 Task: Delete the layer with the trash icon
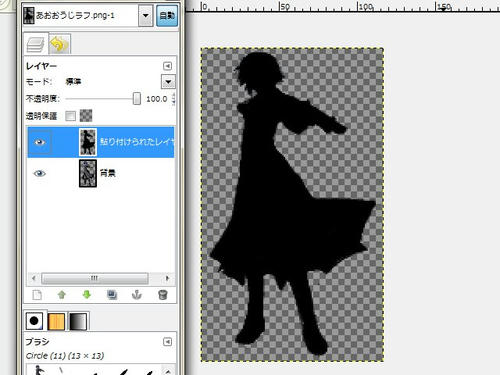162,295
